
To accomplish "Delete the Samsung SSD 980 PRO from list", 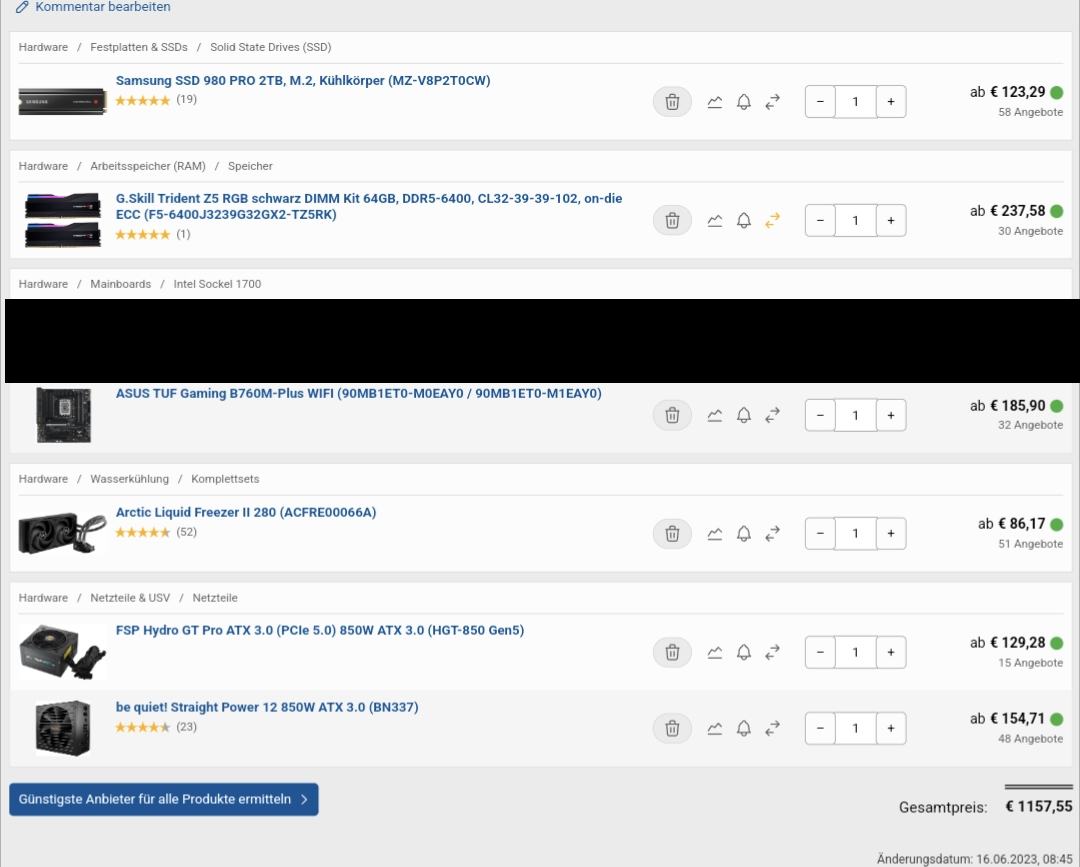I will (x=672, y=102).
